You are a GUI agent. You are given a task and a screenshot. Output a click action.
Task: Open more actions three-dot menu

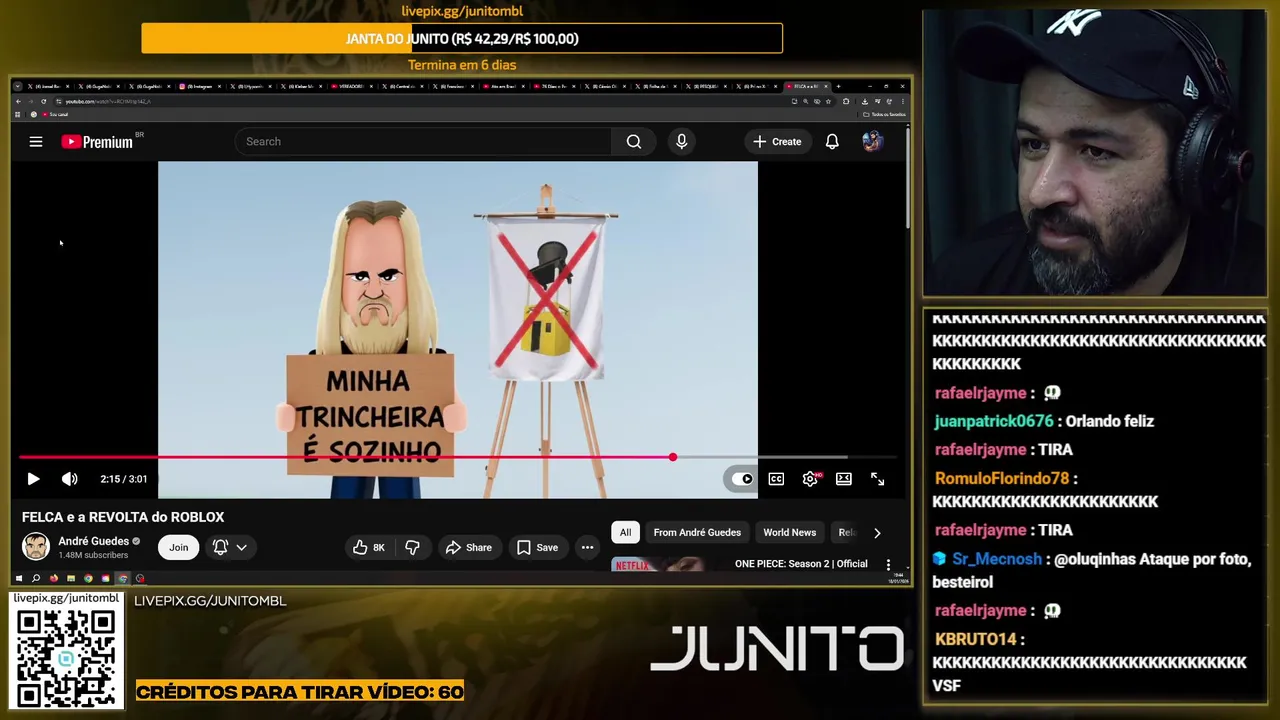(588, 547)
